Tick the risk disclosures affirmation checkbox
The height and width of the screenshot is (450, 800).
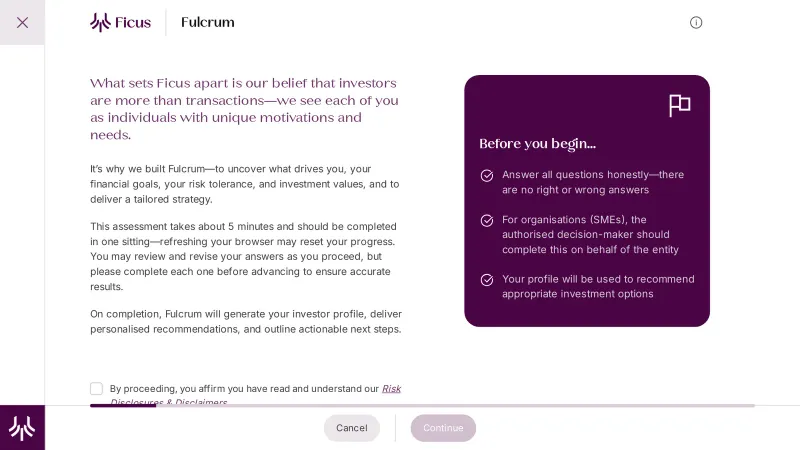coord(96,388)
